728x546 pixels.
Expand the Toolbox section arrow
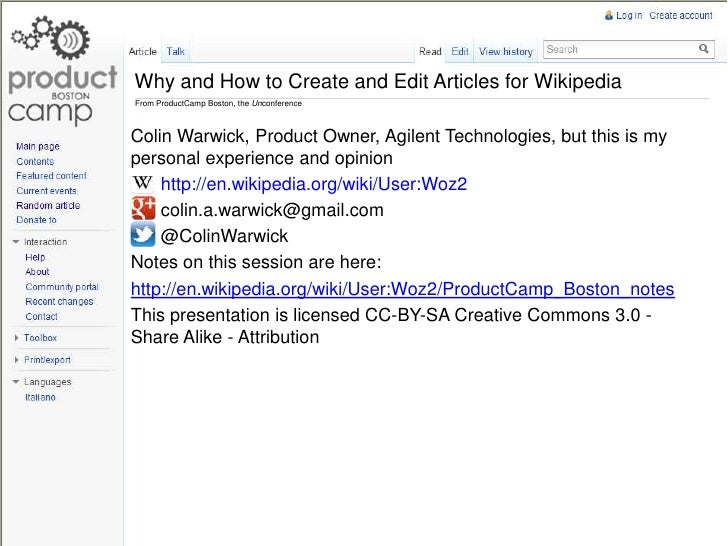16,338
